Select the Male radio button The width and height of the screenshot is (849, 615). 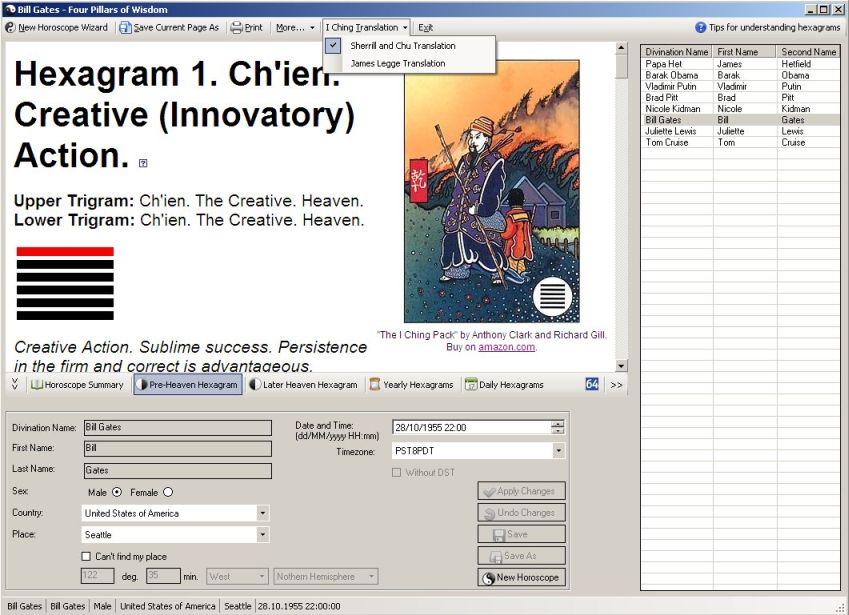[117, 492]
